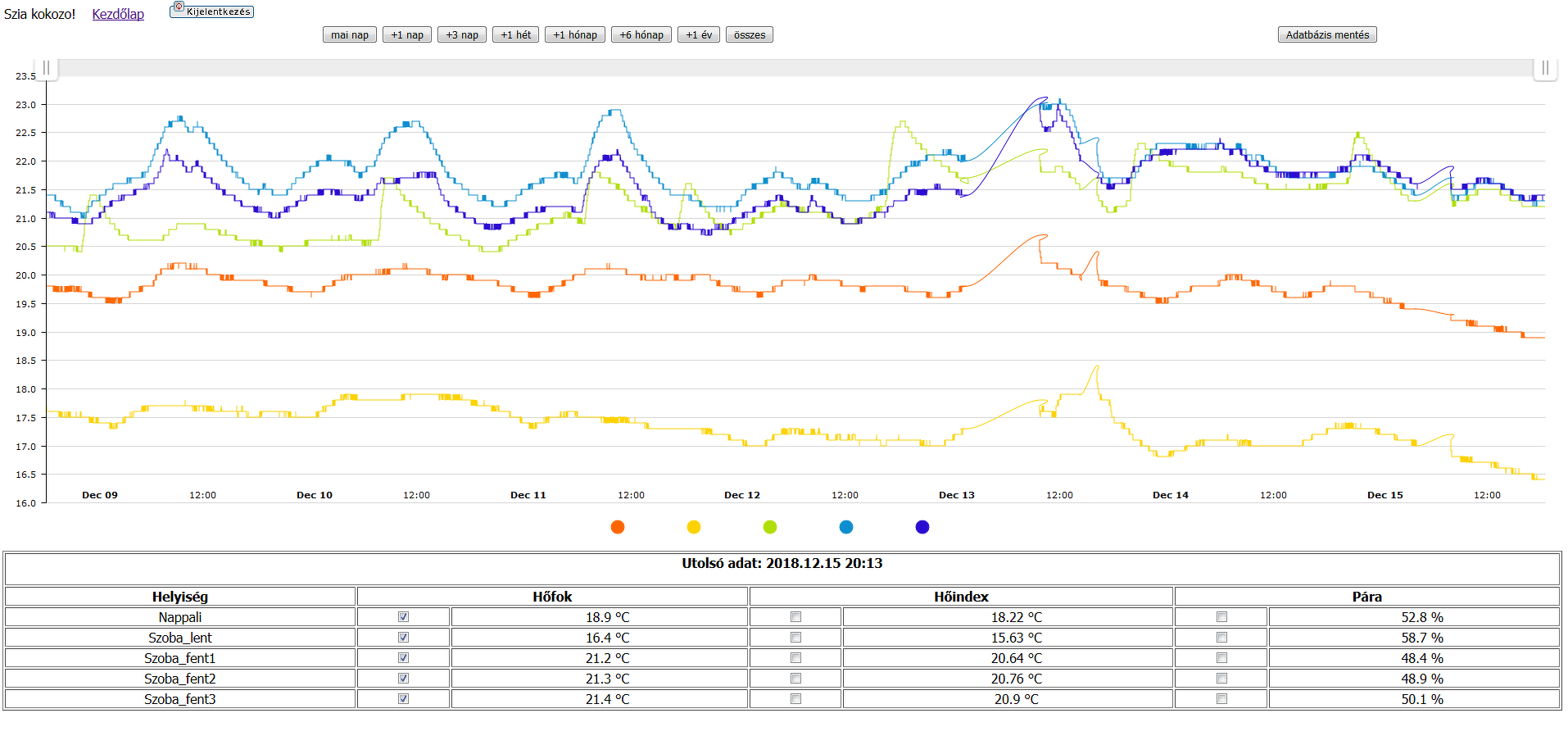Open the Kezdőlap link

[118, 14]
